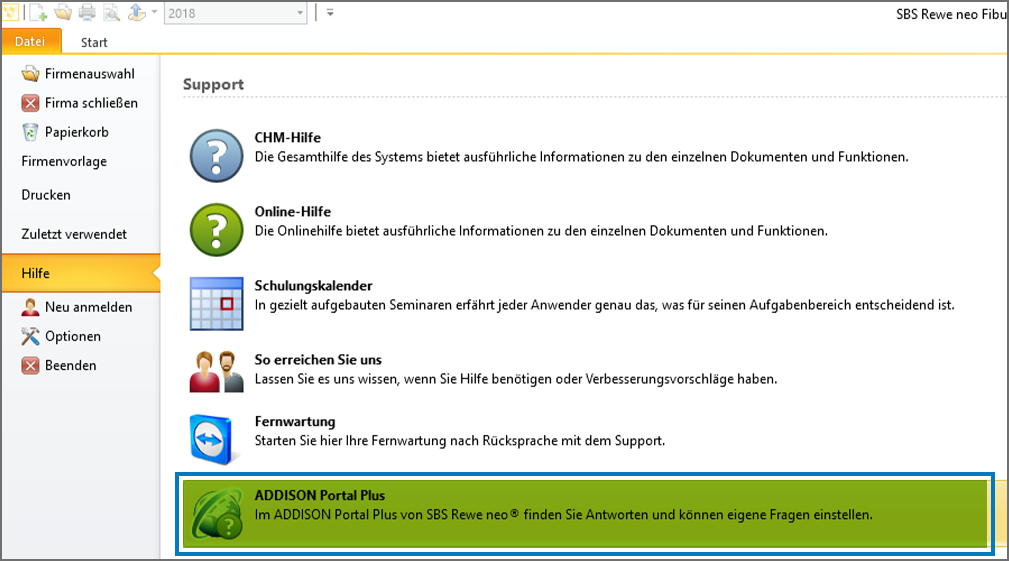Open Online-Hilfe via green question mark icon
This screenshot has height=561, width=1009.
(x=217, y=230)
